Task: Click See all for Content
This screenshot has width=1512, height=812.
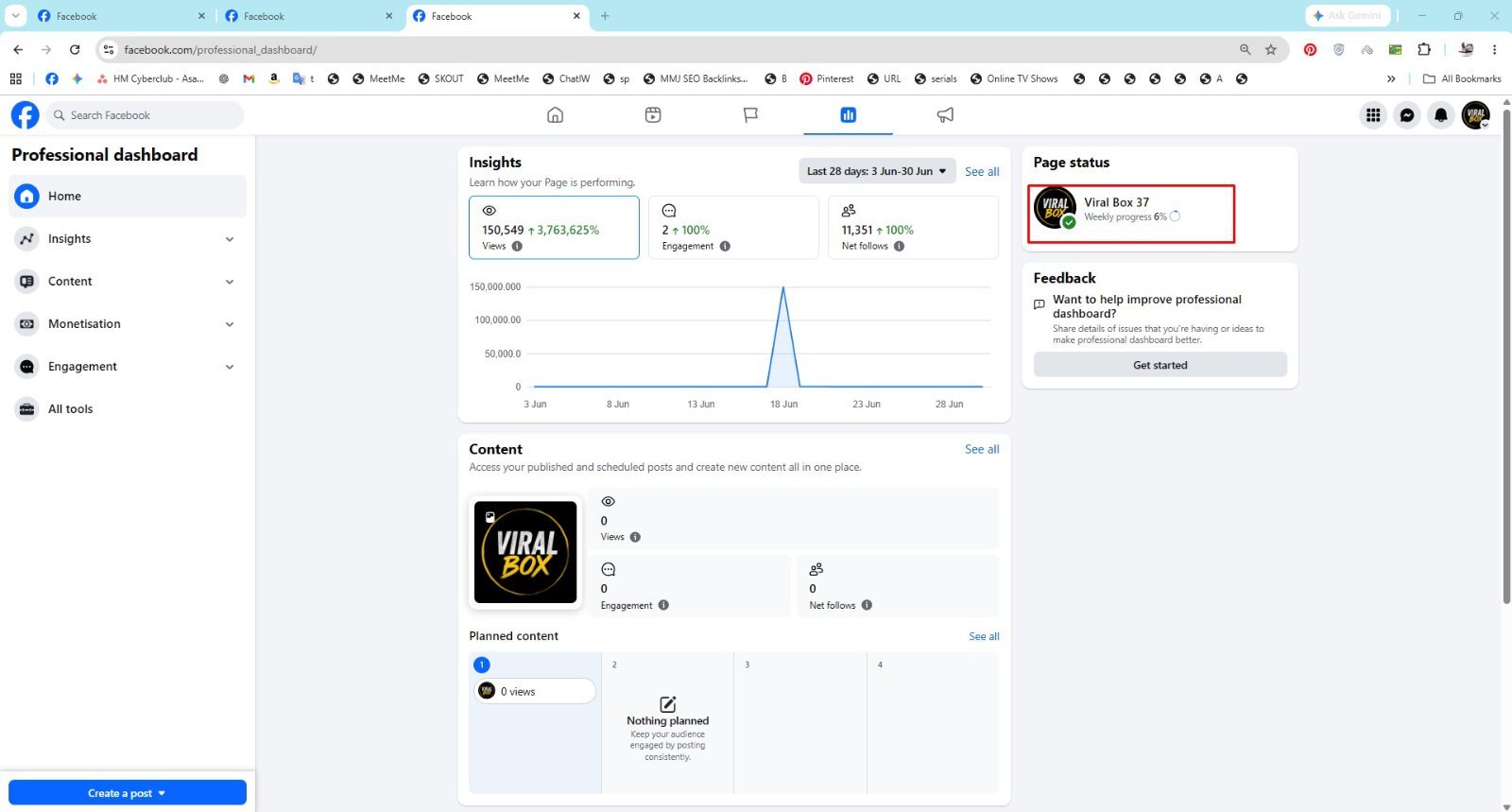Action: tap(982, 449)
